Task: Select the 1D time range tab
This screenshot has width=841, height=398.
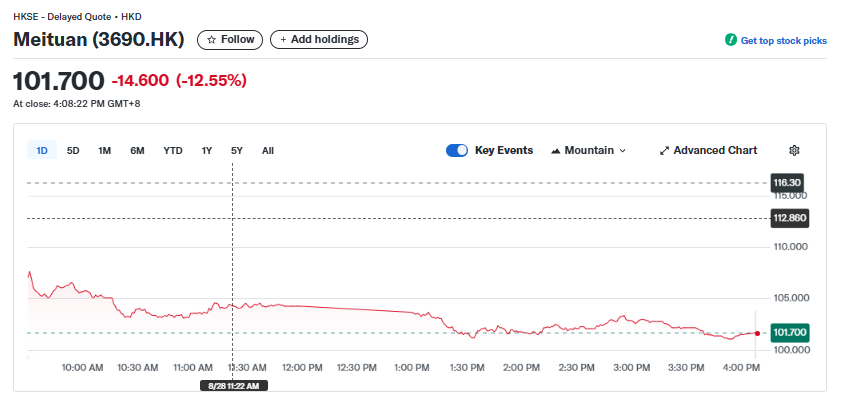Action: 42,151
